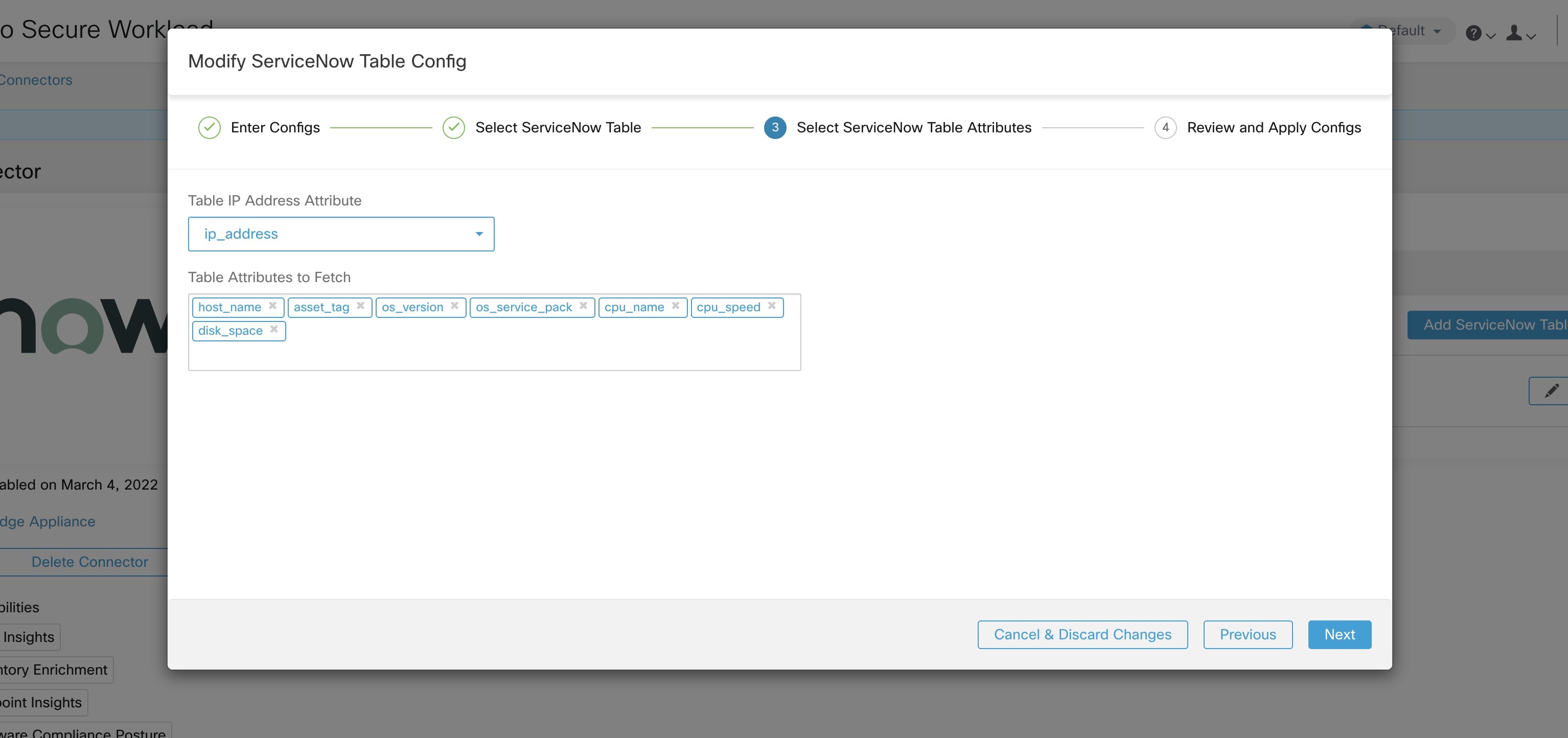The height and width of the screenshot is (738, 1568).
Task: Click the Previous step button
Action: click(x=1248, y=634)
